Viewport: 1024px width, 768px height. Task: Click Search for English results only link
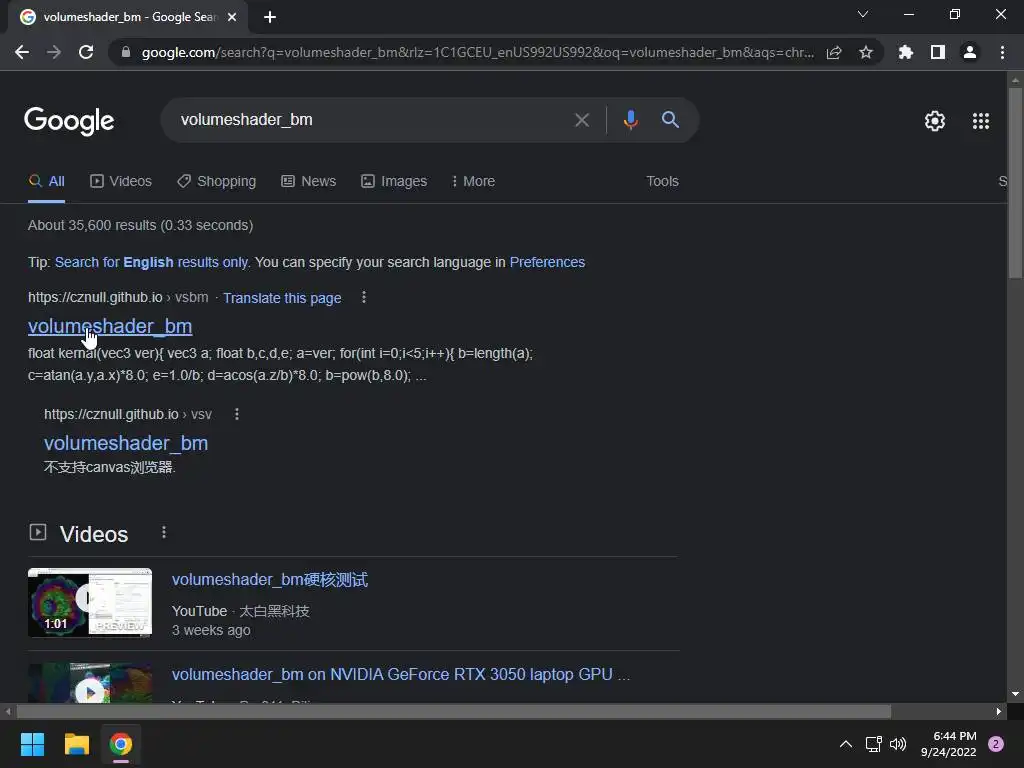pos(152,263)
